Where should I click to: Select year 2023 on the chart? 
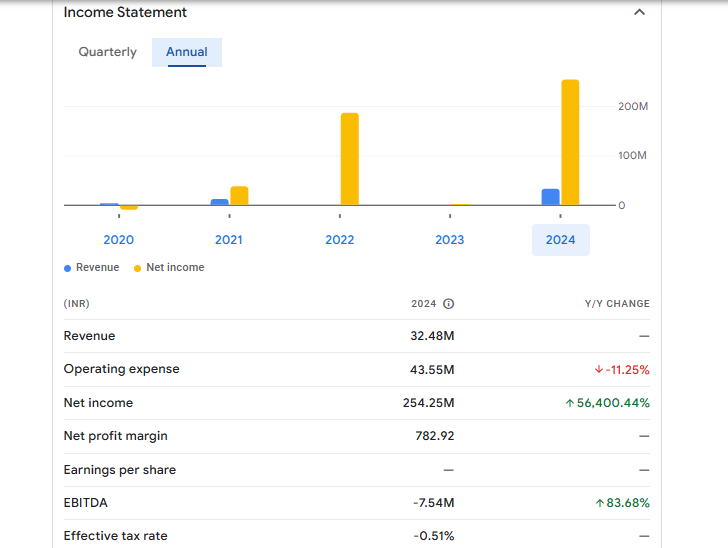(x=450, y=240)
